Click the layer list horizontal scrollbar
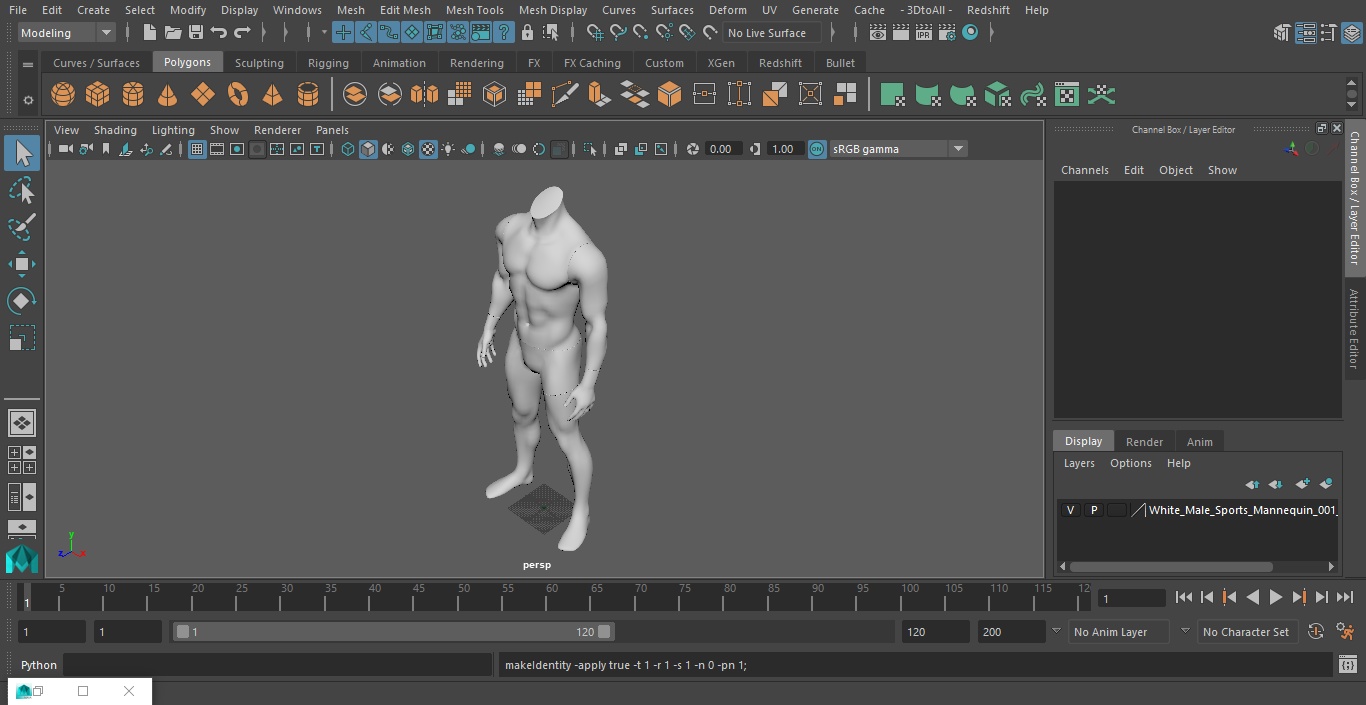Screen dimensions: 1366x705 pyautogui.click(x=1171, y=566)
